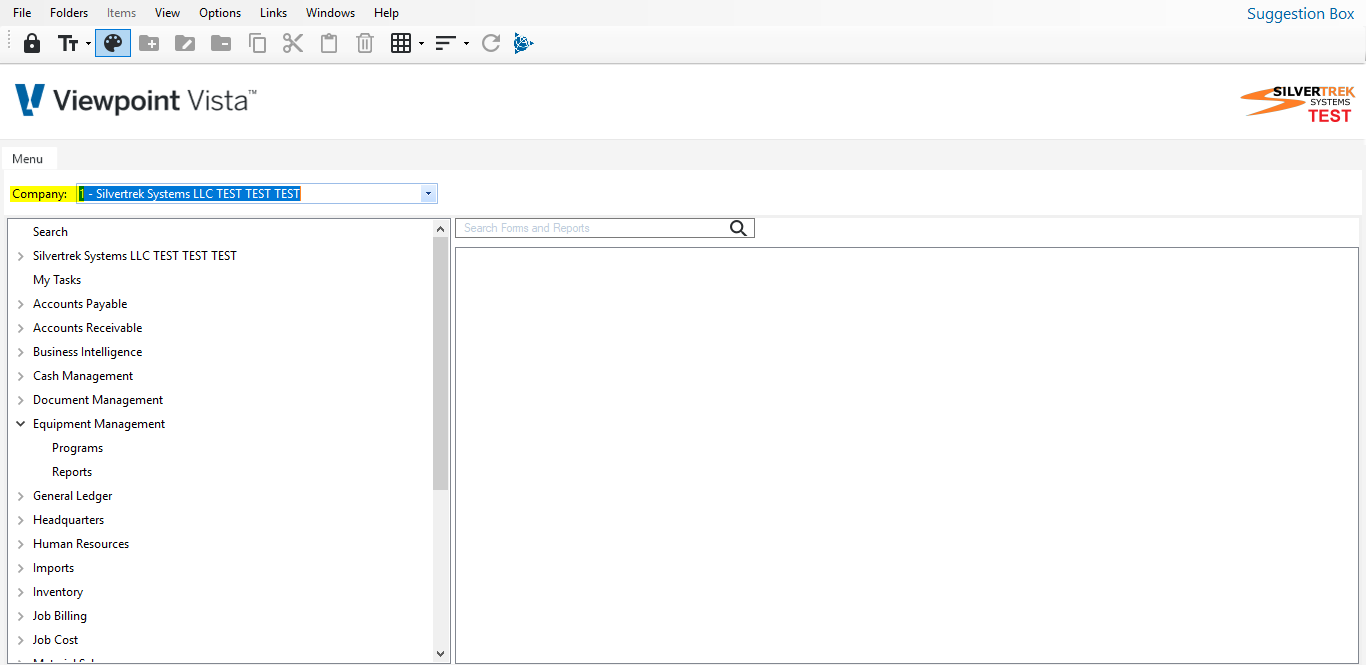Click the copy icon in the toolbar
The image size is (1366, 665).
click(257, 43)
